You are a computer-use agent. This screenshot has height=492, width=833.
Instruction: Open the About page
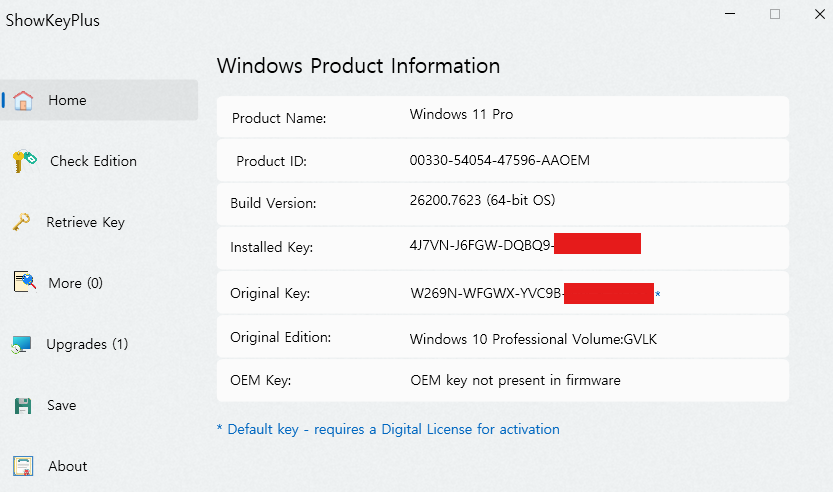pos(67,466)
